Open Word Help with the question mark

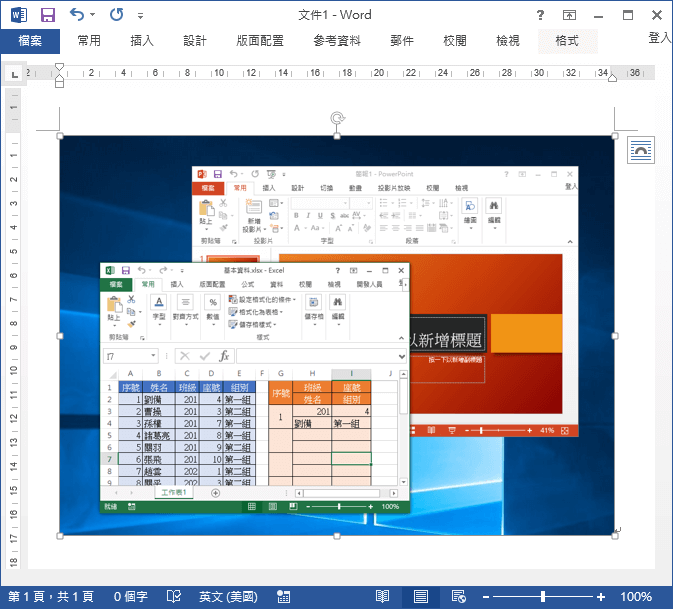pyautogui.click(x=540, y=15)
